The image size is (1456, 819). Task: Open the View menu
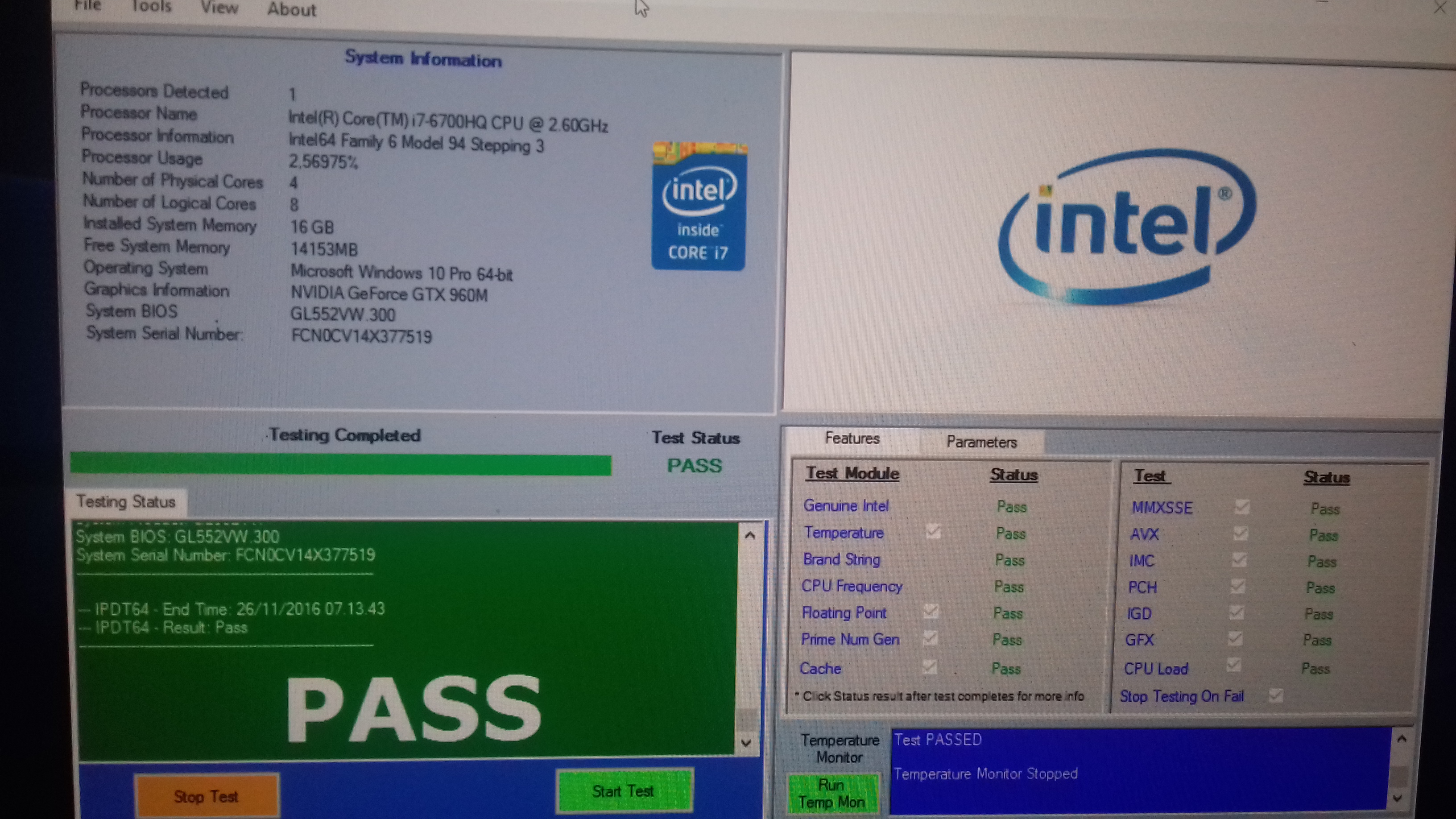click(219, 7)
